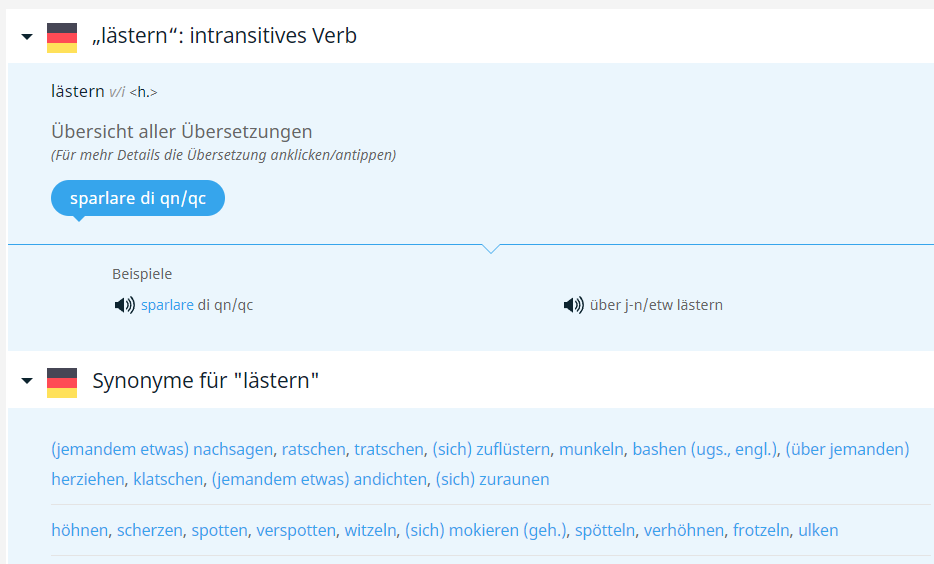Collapse the "lästern: intransitives Verb" section
Screen dimensions: 934x564
tap(27, 37)
